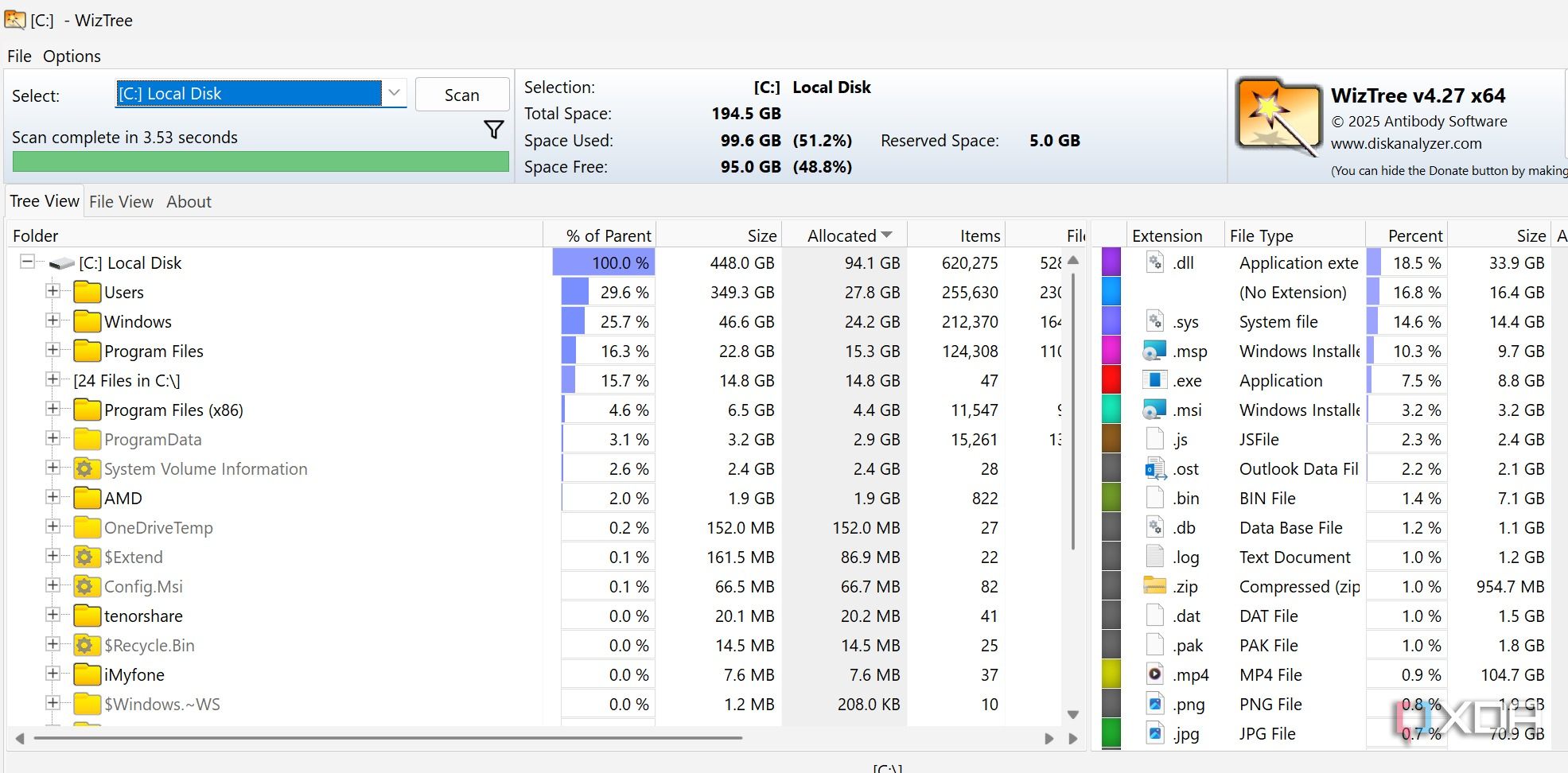Sort by the Items column header
1568x773 pixels.
pos(956,235)
